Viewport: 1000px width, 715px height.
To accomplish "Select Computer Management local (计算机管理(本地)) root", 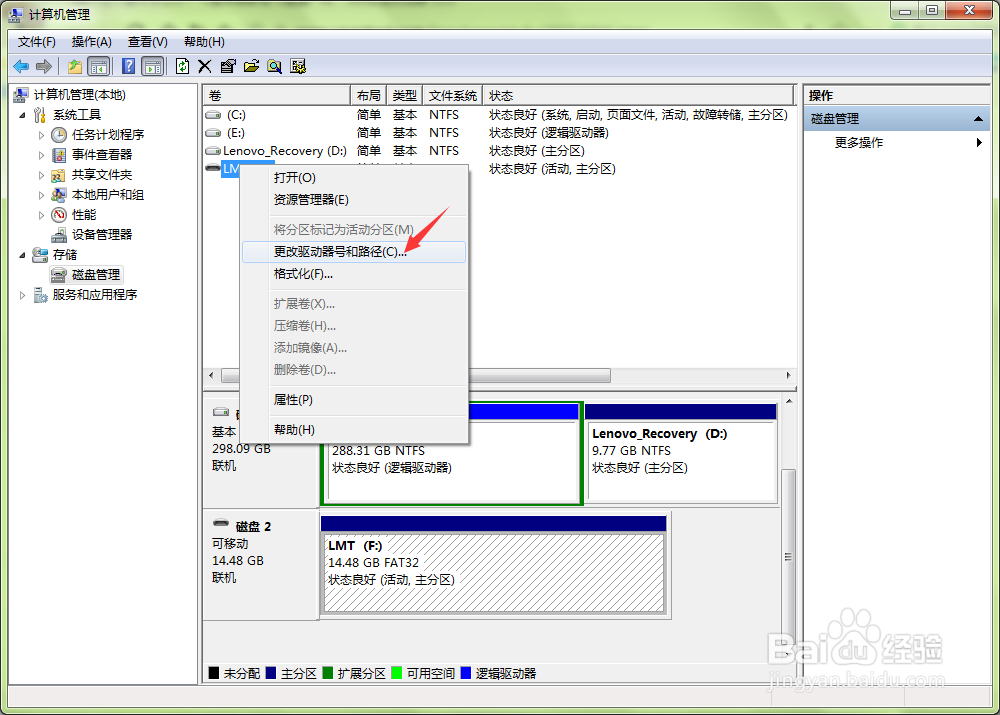I will pos(80,95).
